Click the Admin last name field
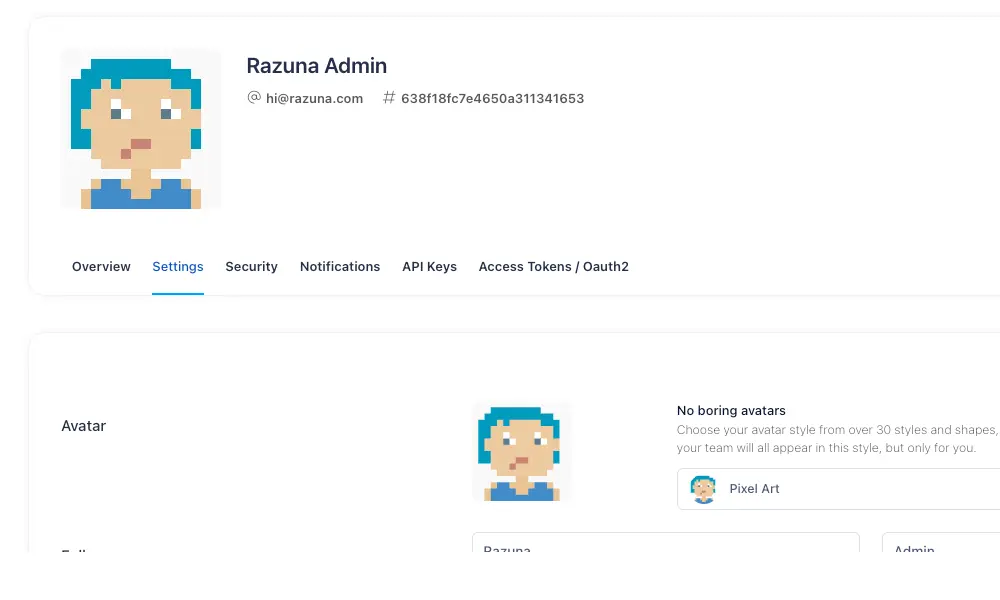 (x=941, y=543)
